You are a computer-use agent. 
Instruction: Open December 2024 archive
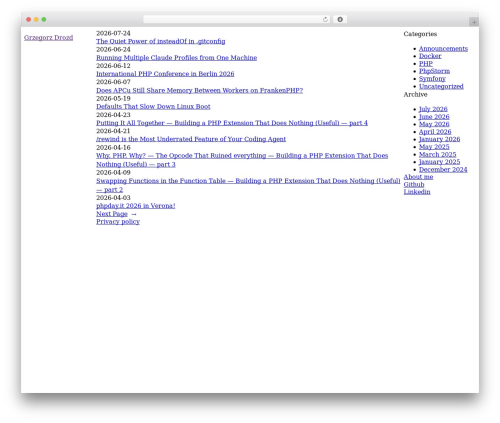443,169
